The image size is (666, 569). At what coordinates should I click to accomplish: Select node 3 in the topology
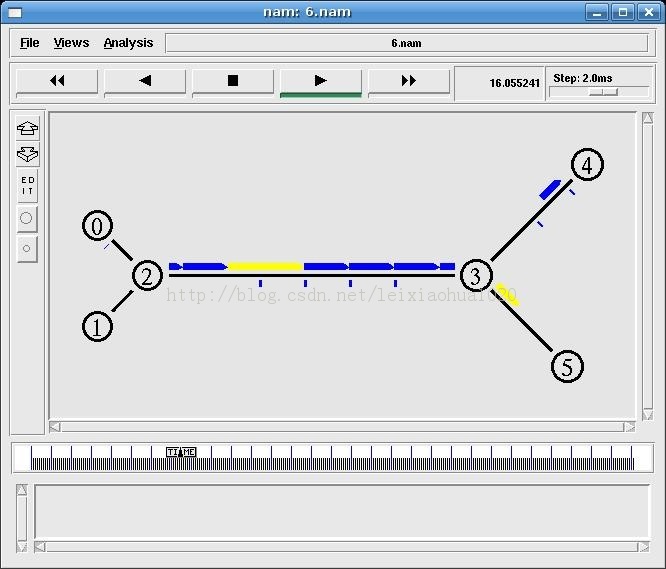click(476, 276)
